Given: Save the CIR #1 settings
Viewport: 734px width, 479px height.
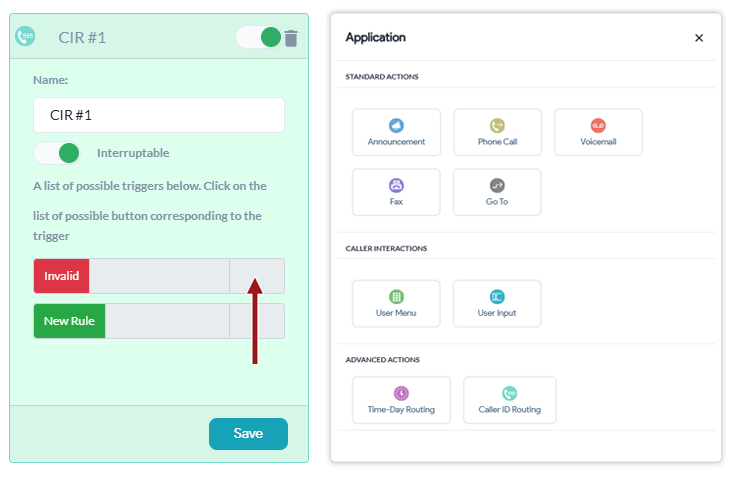Looking at the screenshot, I should [x=248, y=434].
